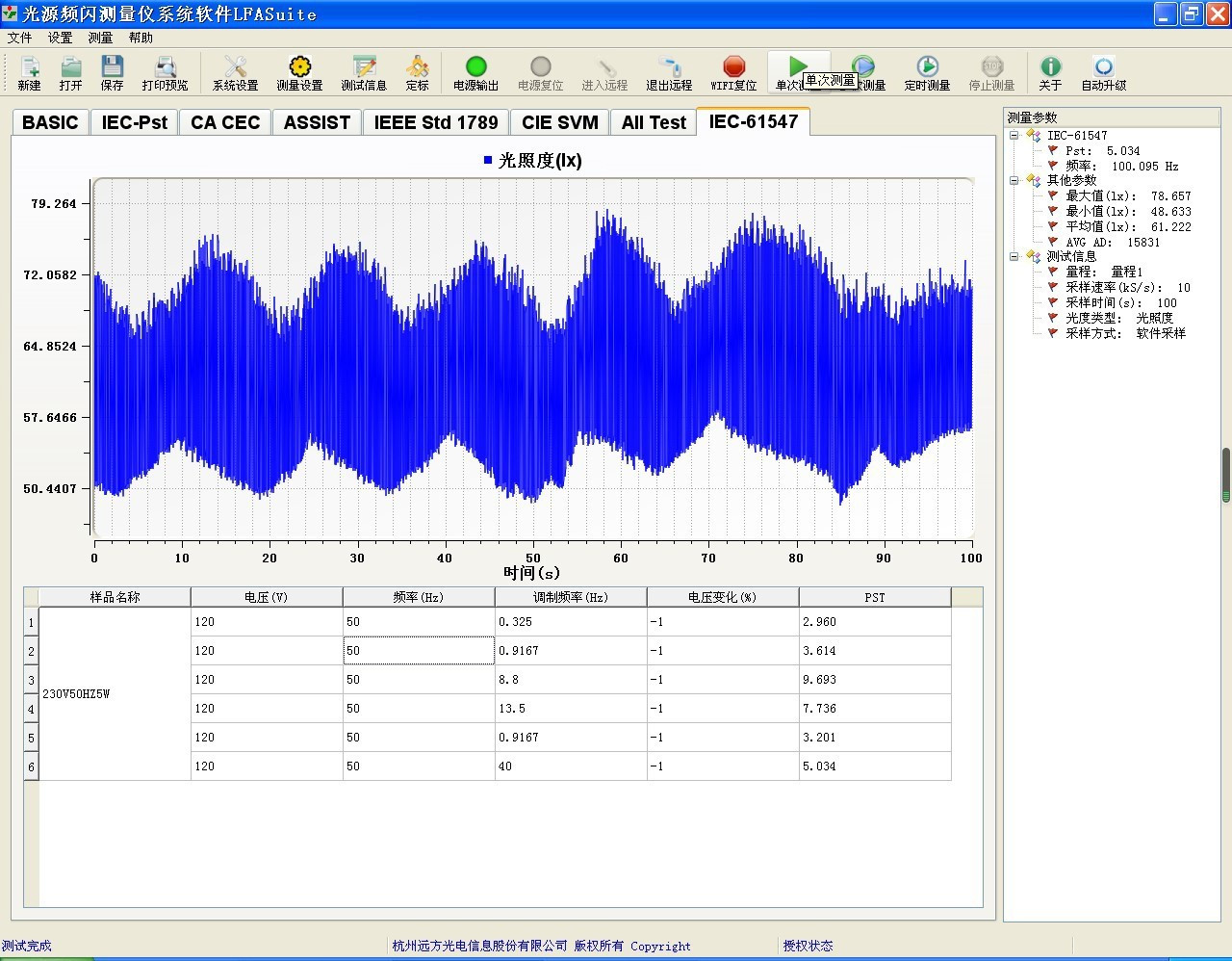This screenshot has width=1232, height=961.
Task: Select the 最大值(lx): 78.657 tree item
Action: click(x=1128, y=196)
